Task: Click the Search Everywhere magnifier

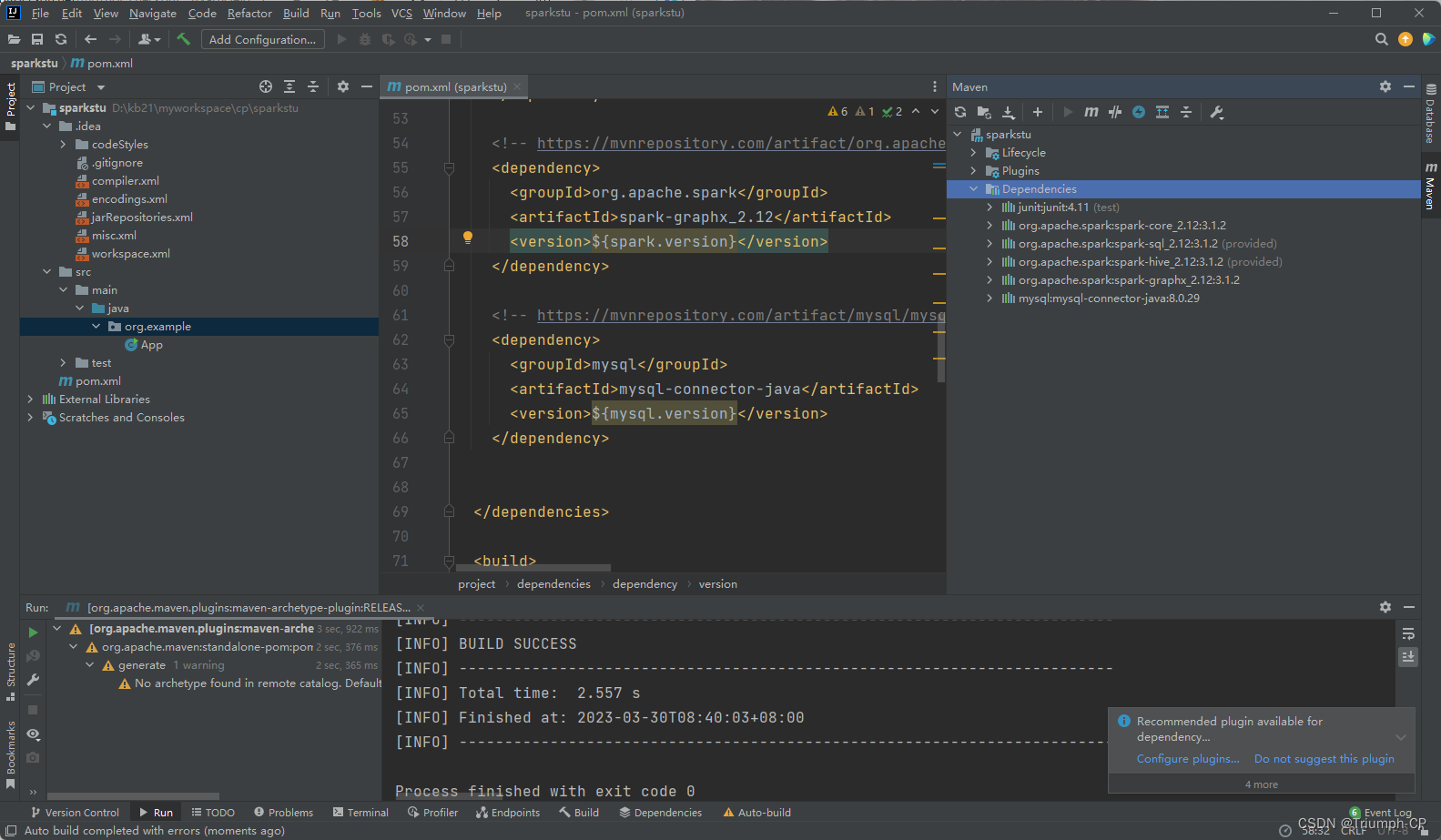Action: [1382, 39]
